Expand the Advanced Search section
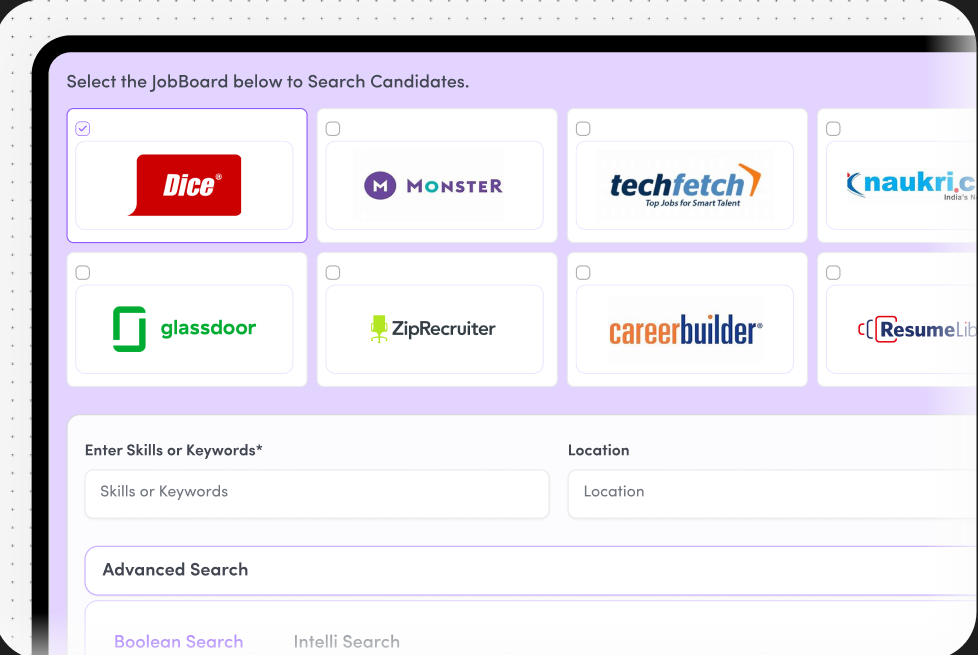This screenshot has width=978, height=655. coord(175,569)
